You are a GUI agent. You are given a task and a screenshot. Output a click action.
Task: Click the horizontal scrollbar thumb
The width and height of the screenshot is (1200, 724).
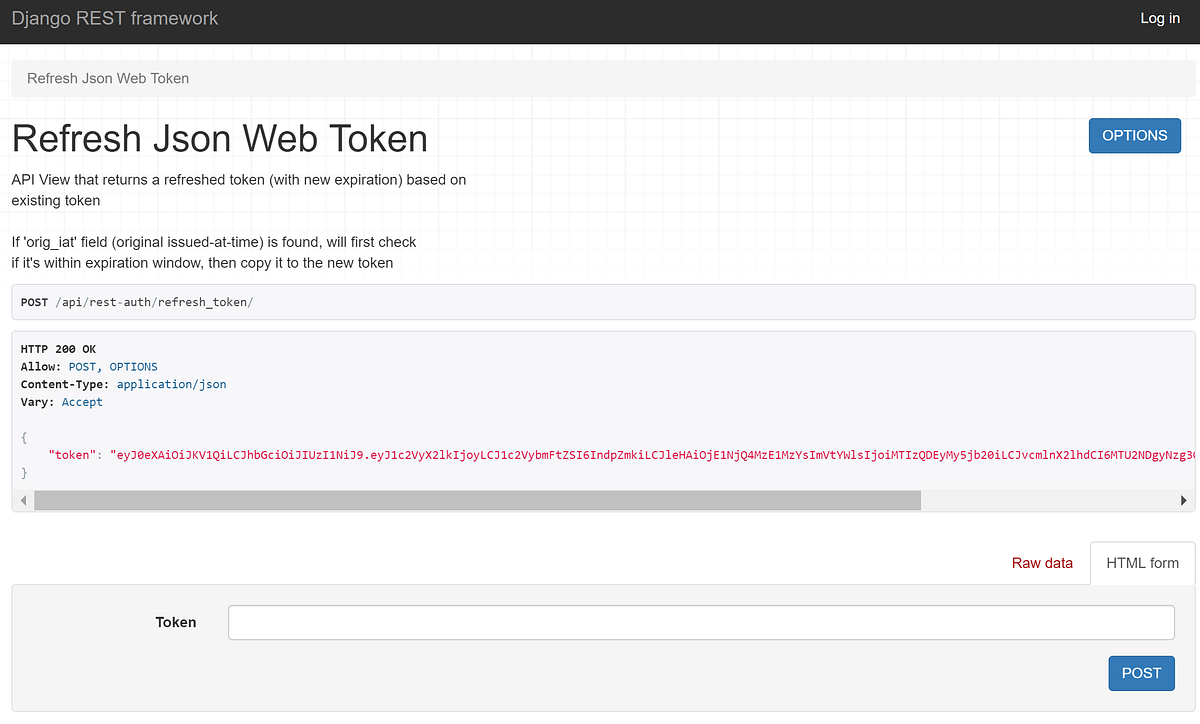(477, 500)
